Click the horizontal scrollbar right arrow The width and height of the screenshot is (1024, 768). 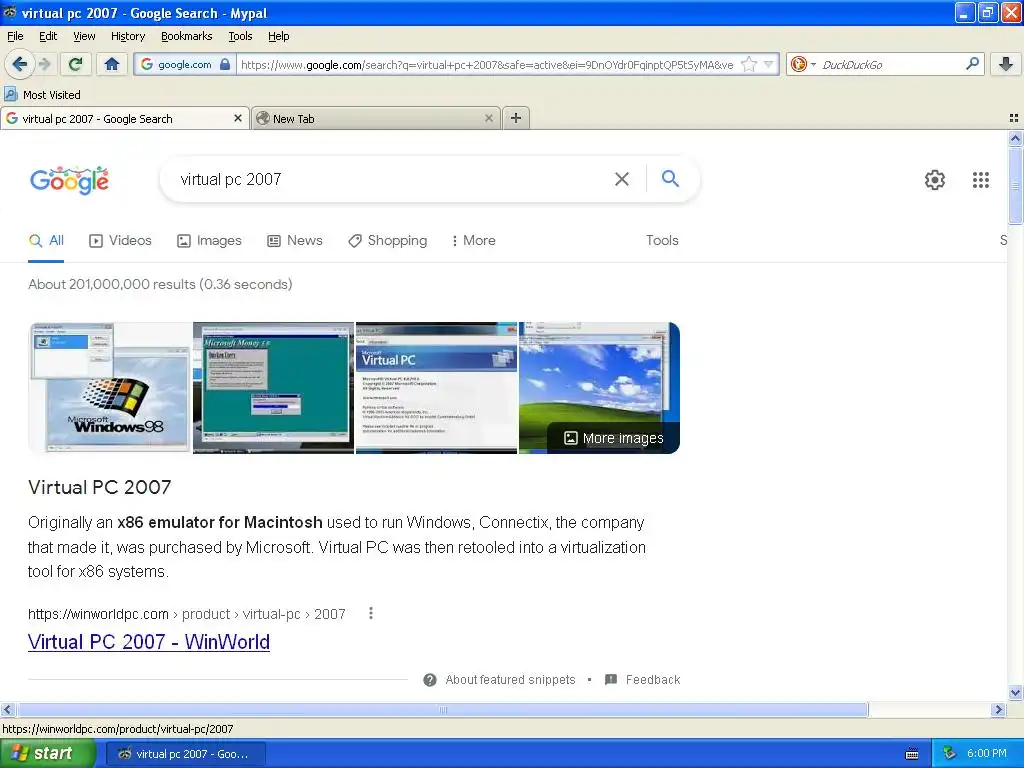coord(998,709)
